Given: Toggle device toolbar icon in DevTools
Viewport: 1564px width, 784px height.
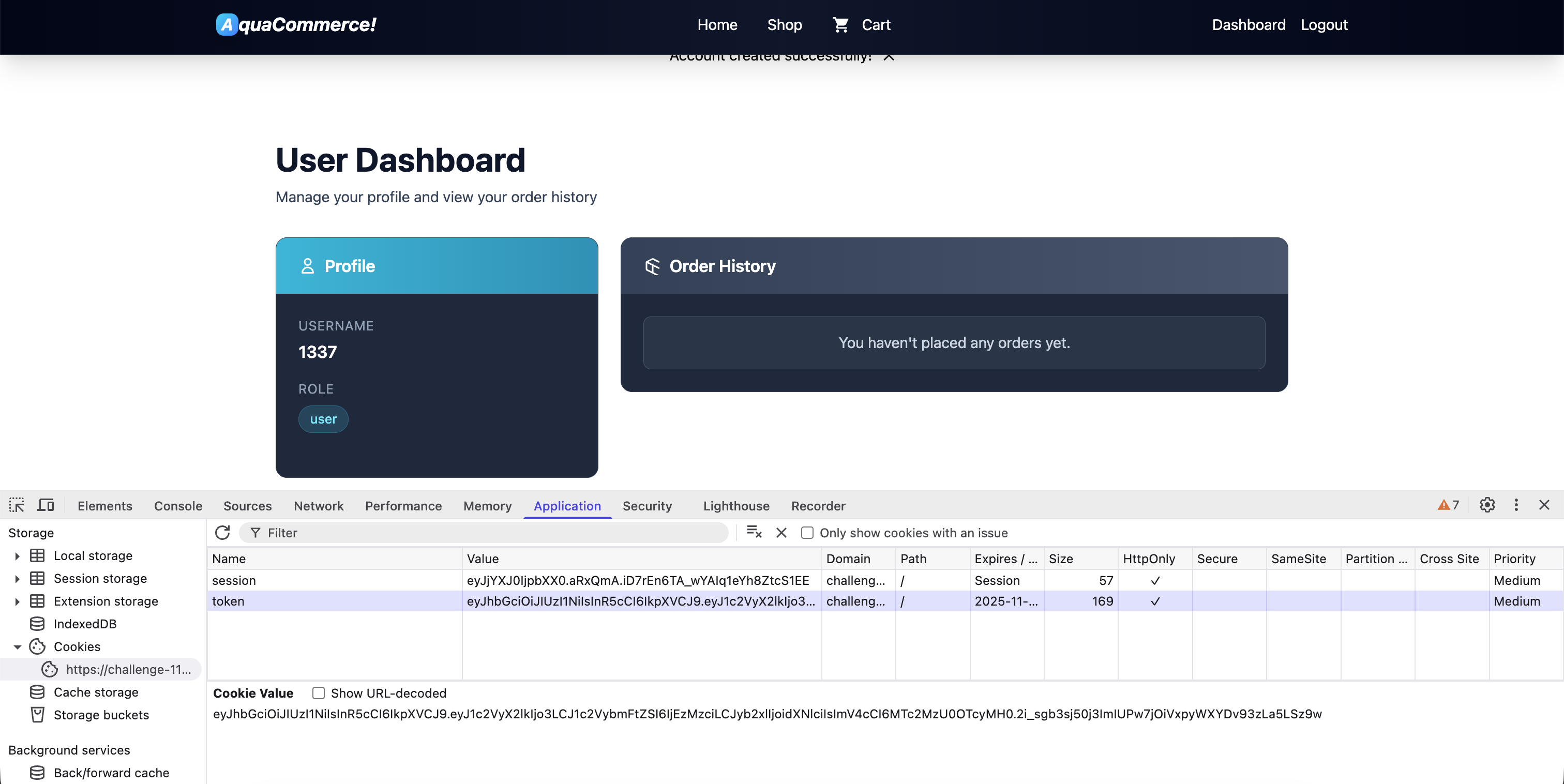Looking at the screenshot, I should pyautogui.click(x=46, y=505).
